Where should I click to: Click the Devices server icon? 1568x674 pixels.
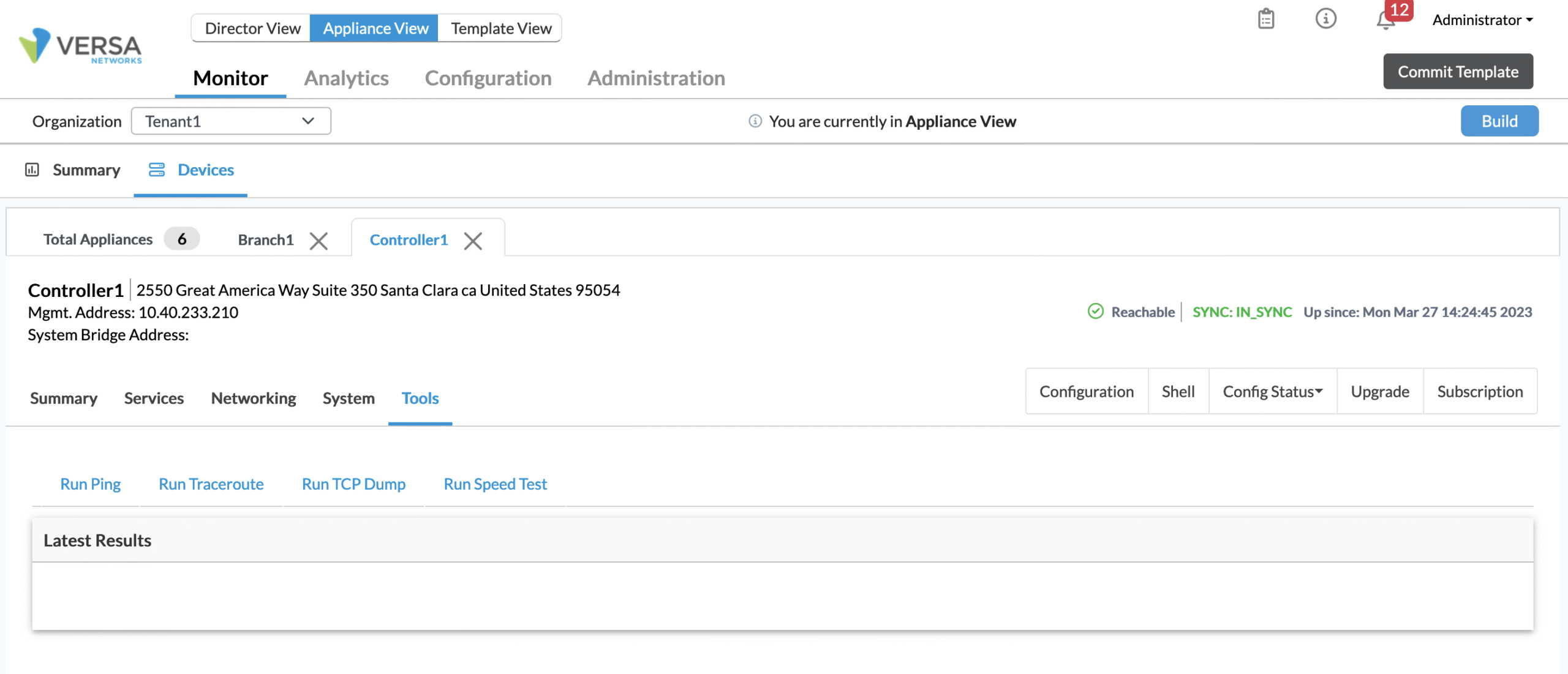tap(157, 170)
